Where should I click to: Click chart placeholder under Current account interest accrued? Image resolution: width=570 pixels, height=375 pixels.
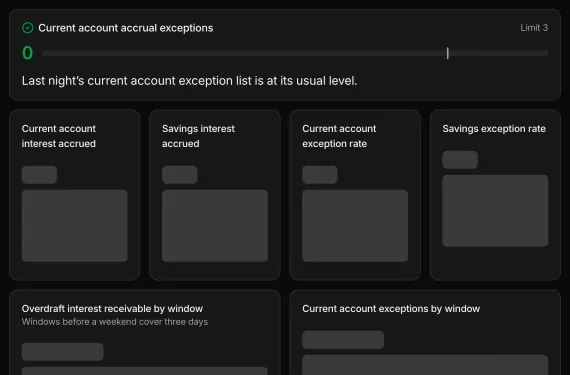(x=75, y=226)
